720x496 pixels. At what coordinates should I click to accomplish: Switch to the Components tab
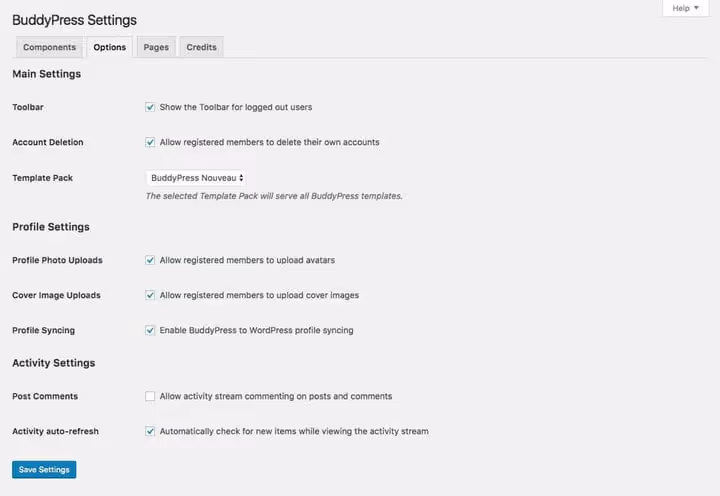pyautogui.click(x=49, y=47)
